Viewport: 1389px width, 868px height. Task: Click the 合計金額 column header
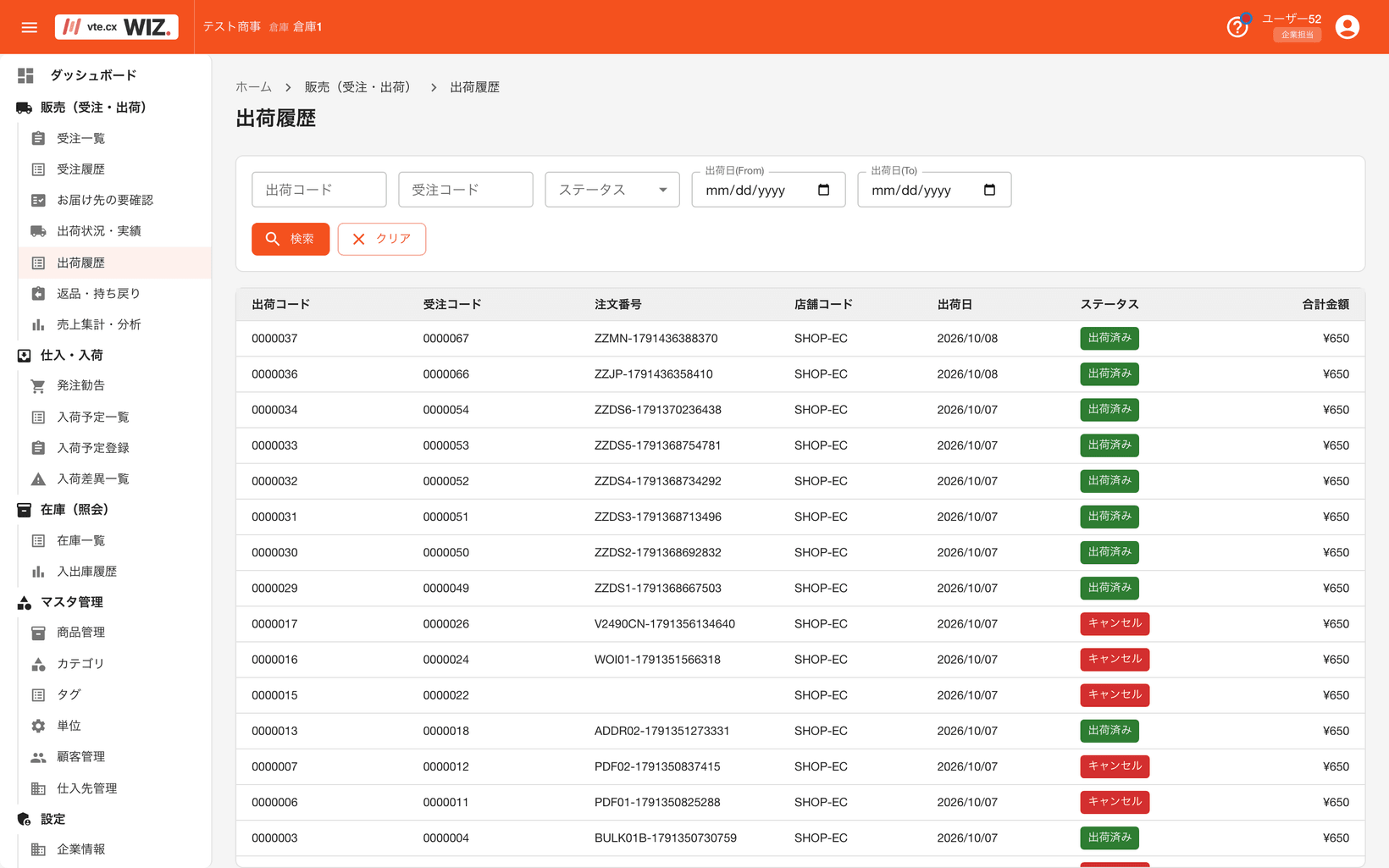coord(1325,304)
